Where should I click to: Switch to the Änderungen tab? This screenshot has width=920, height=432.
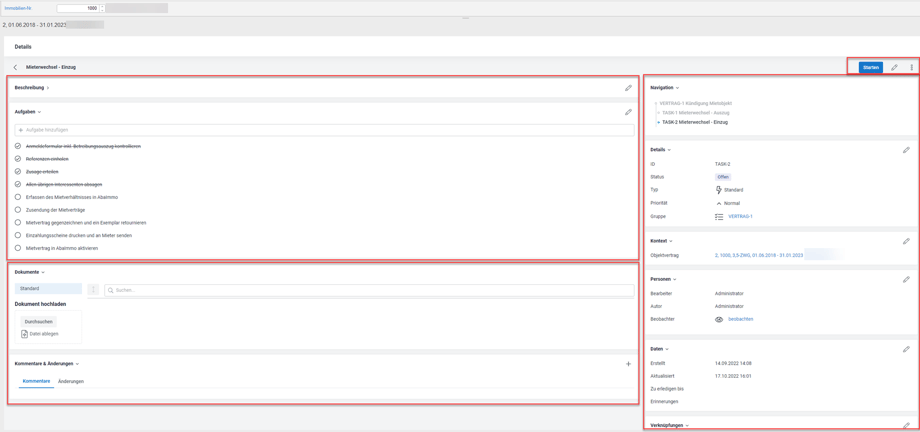pyautogui.click(x=71, y=381)
